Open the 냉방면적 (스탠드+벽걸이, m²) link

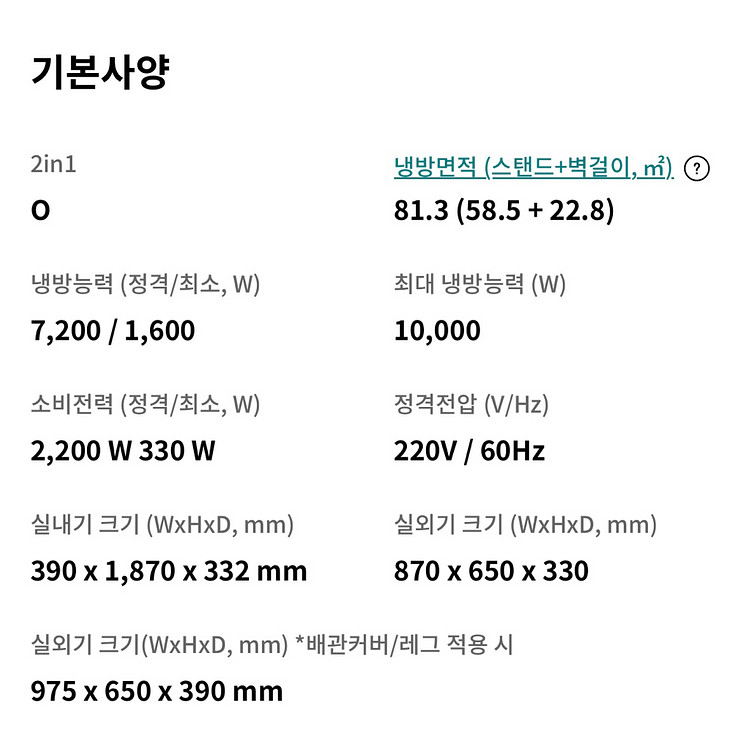tap(533, 167)
